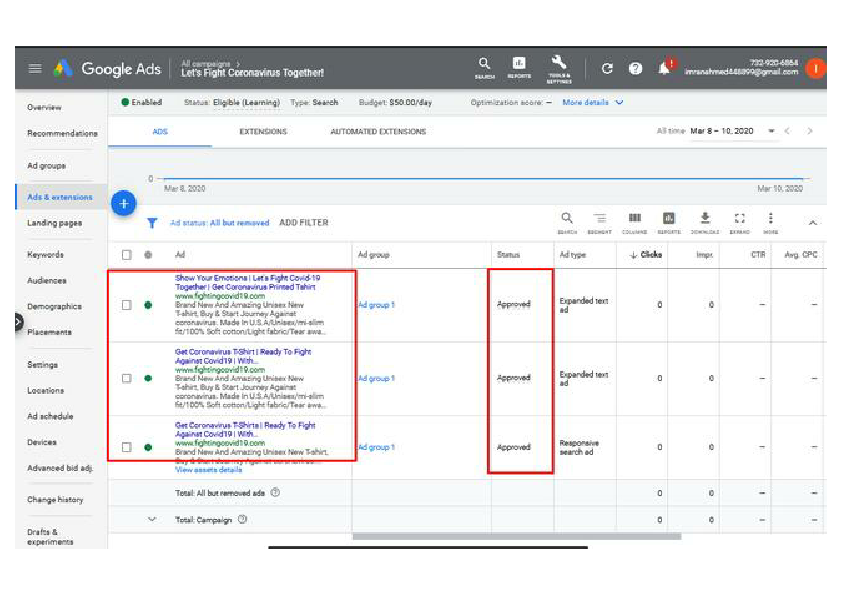Expand the collapsed side panel arrow
This screenshot has height=595, width=842.
18,322
